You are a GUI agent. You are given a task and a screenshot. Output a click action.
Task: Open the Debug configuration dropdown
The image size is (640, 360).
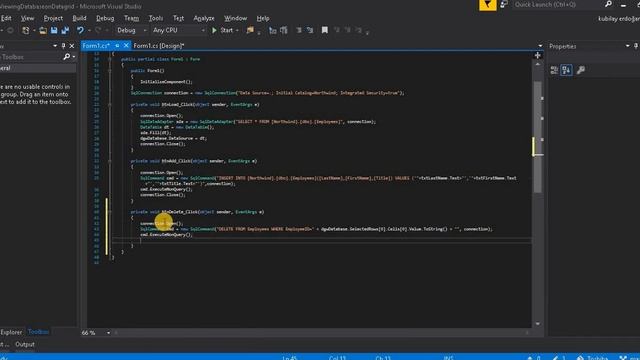click(x=131, y=30)
